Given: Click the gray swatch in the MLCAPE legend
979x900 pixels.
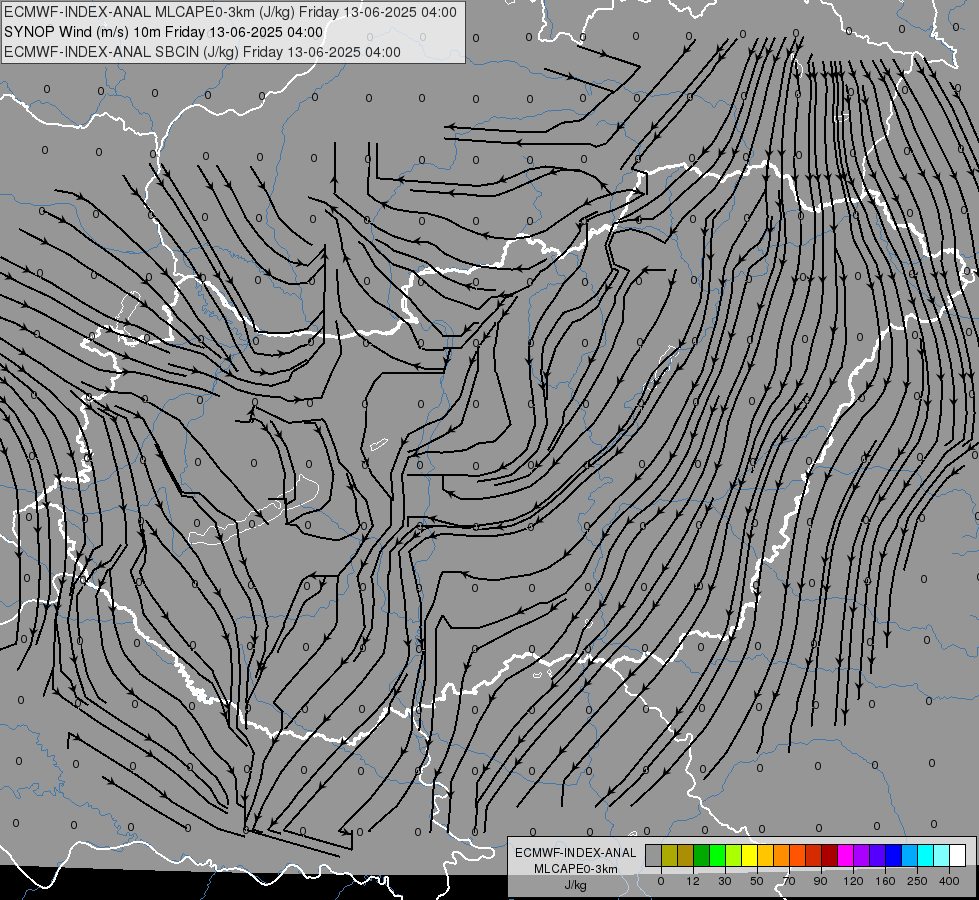Looking at the screenshot, I should 654,855.
